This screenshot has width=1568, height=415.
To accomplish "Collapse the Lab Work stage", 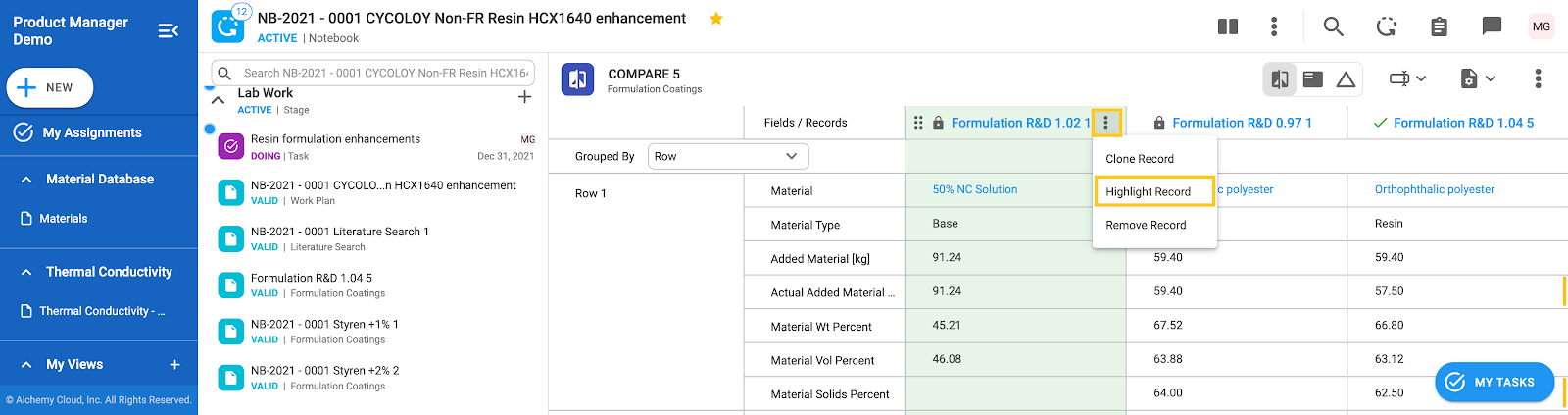I will click(x=218, y=100).
